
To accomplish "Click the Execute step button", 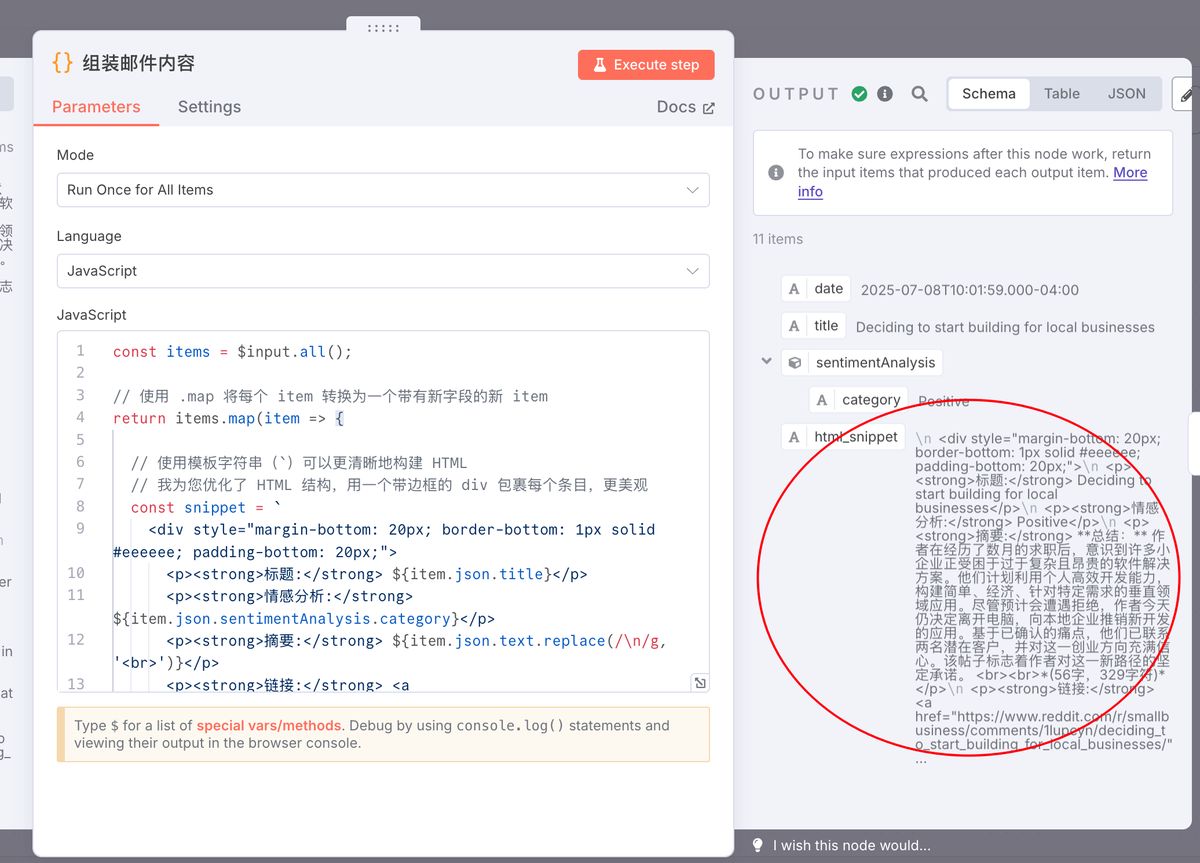I will click(x=646, y=64).
